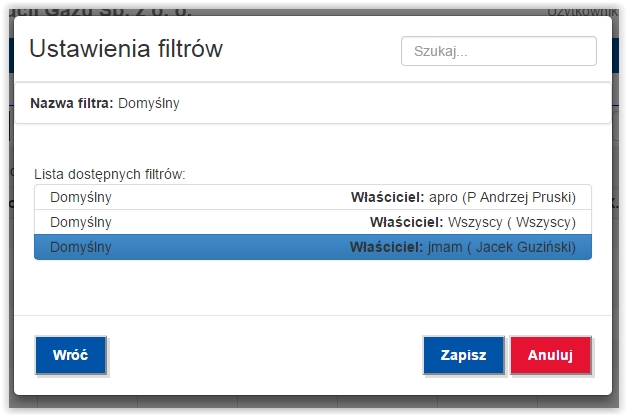Viewport: 627px width, 416px height.
Task: Click owner text jmam ( Jacek Guziński)
Action: (x=502, y=247)
